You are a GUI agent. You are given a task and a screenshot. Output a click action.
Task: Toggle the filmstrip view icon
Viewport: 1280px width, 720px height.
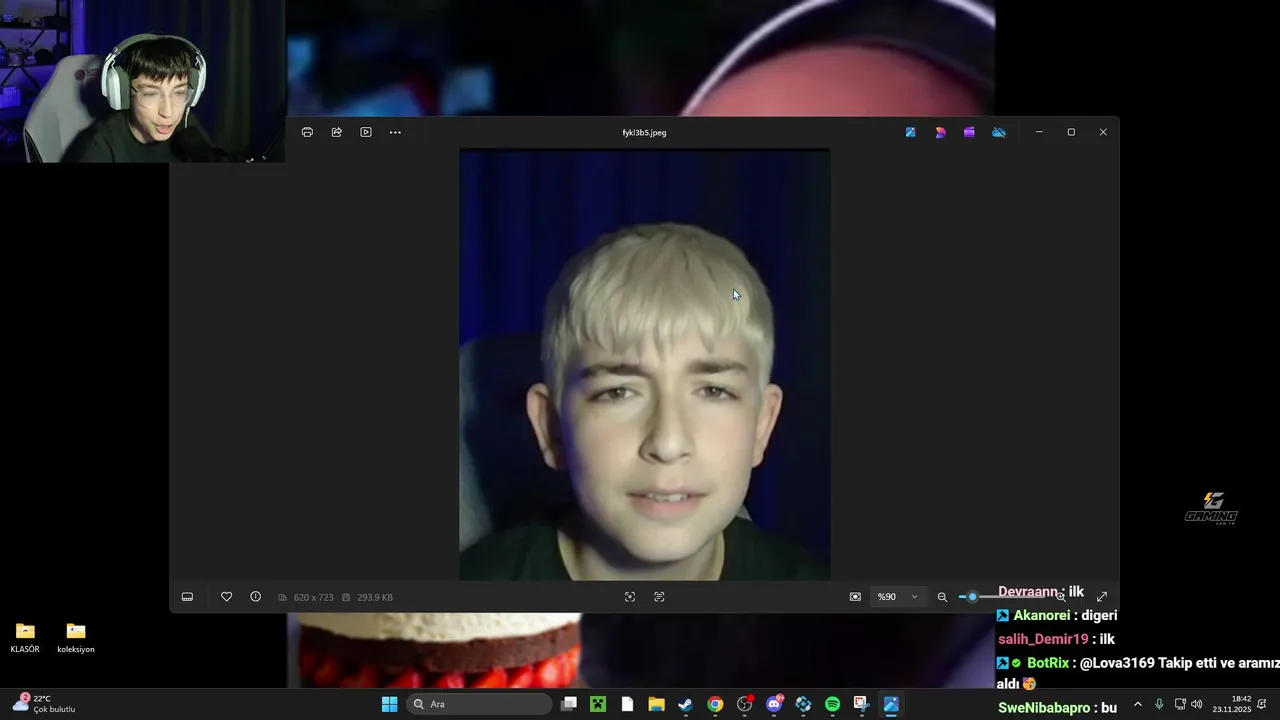[x=187, y=597]
